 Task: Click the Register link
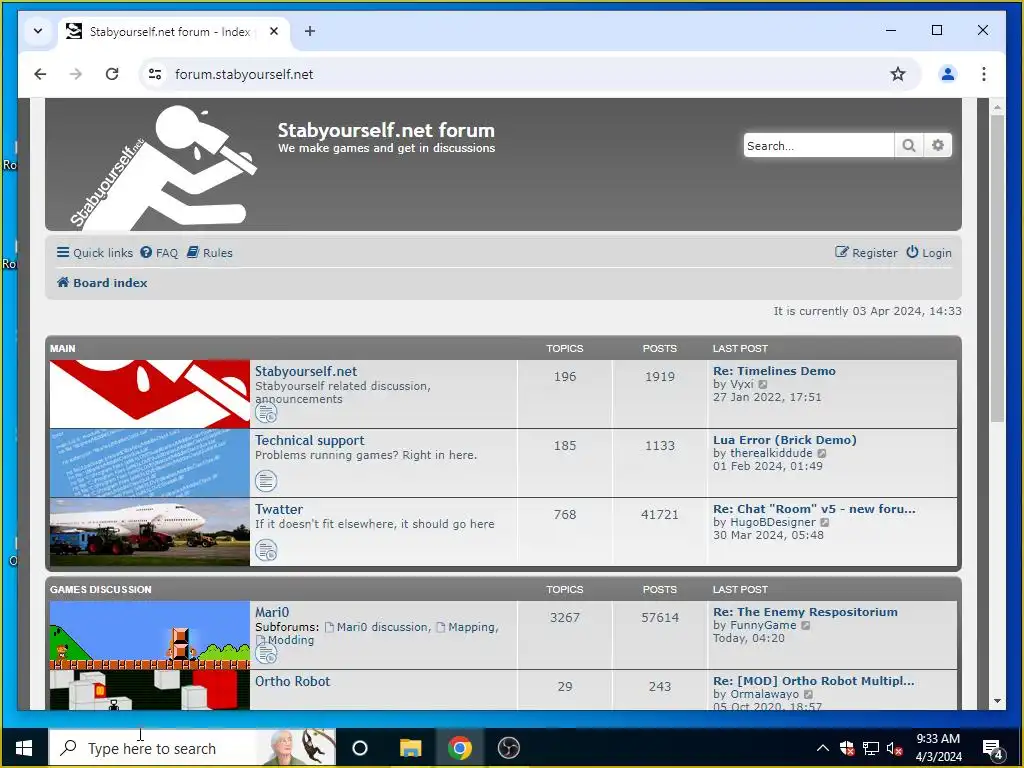867,253
